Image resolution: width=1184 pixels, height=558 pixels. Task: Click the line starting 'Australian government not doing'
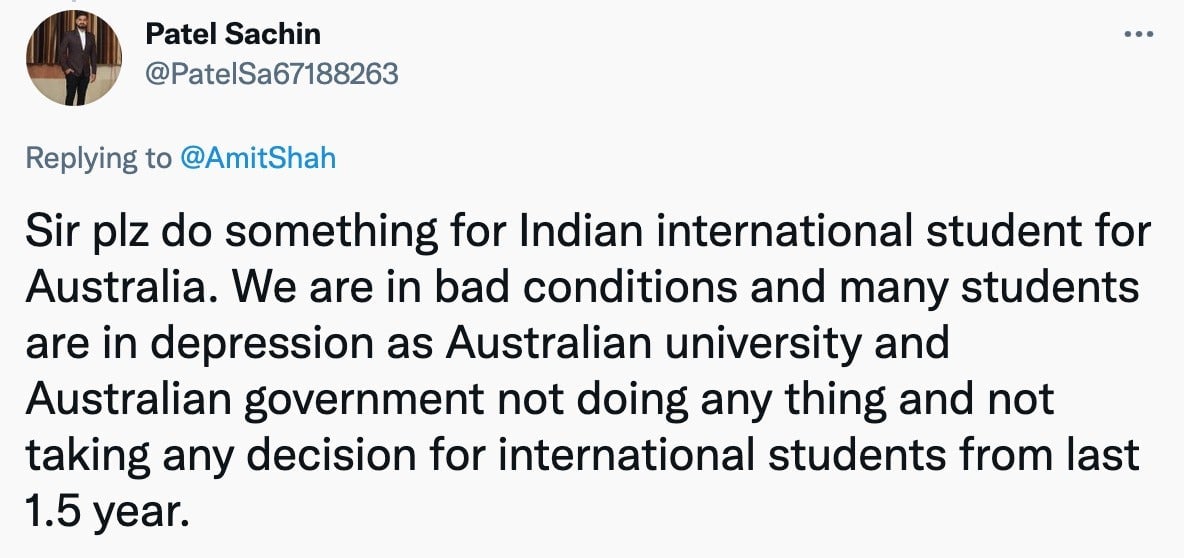(539, 399)
